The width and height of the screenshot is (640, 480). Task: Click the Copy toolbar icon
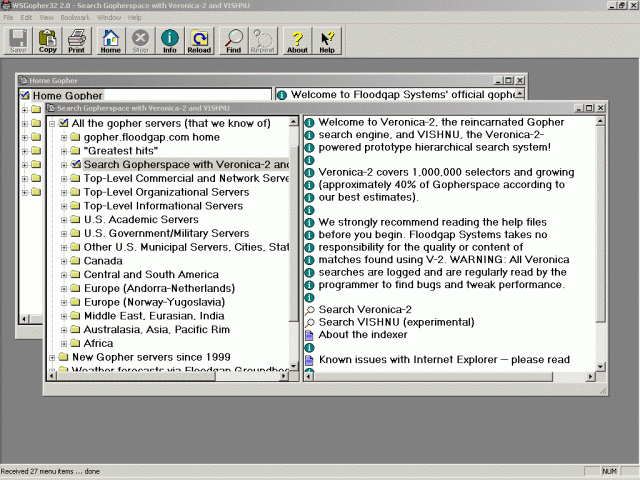pyautogui.click(x=47, y=40)
